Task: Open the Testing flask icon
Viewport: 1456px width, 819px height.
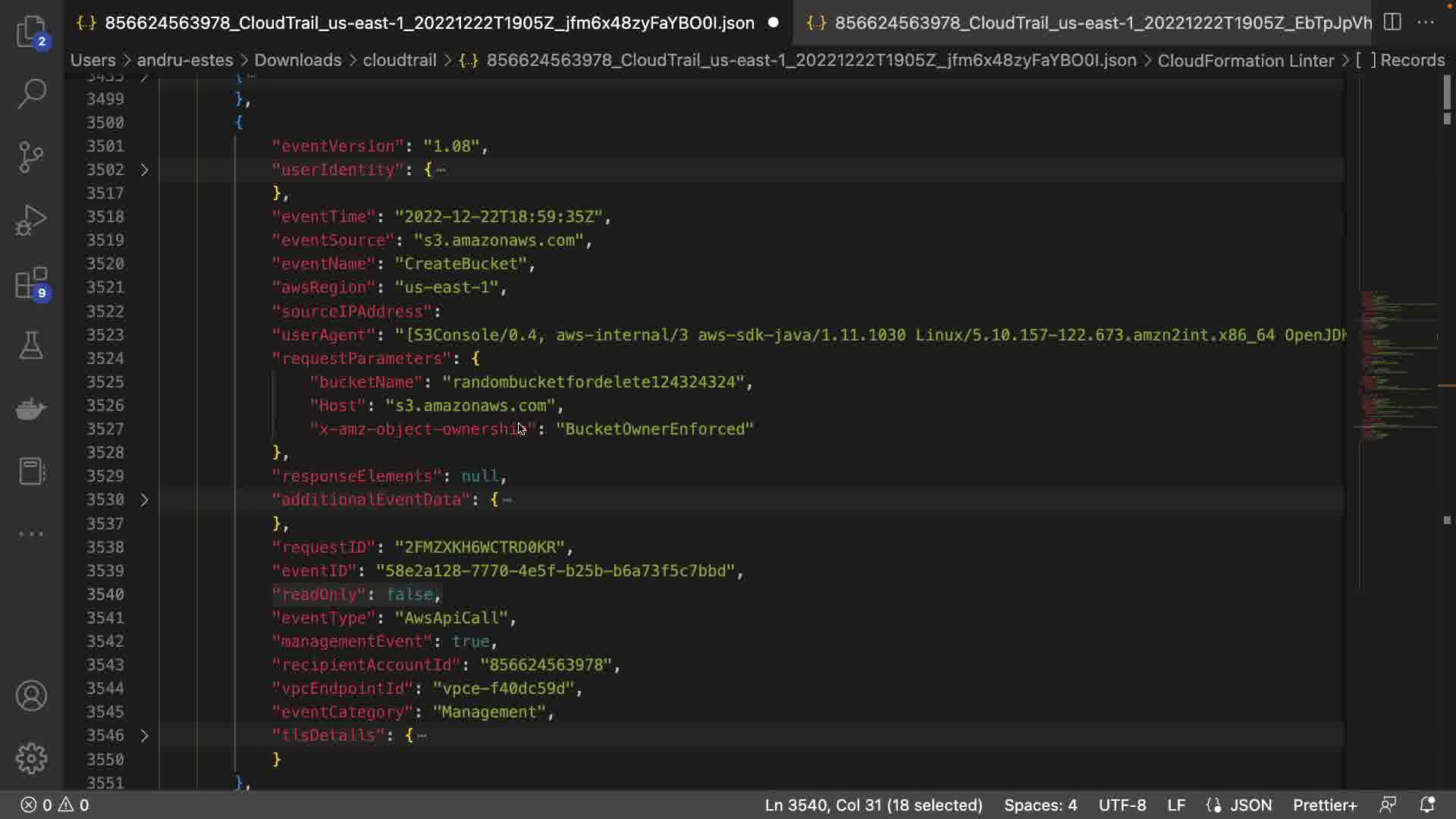Action: pos(31,346)
